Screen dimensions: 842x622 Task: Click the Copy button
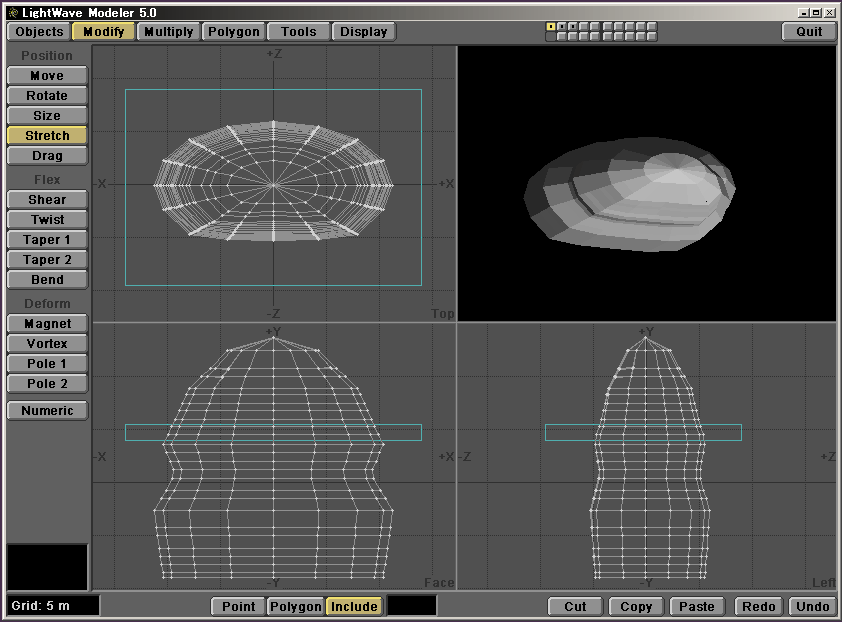click(x=636, y=606)
